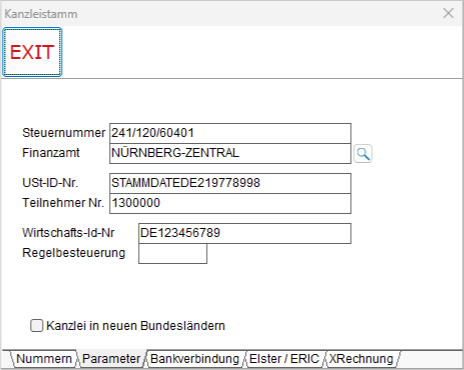The height and width of the screenshot is (370, 464).
Task: Open the Parameter tab
Action: click(x=111, y=359)
